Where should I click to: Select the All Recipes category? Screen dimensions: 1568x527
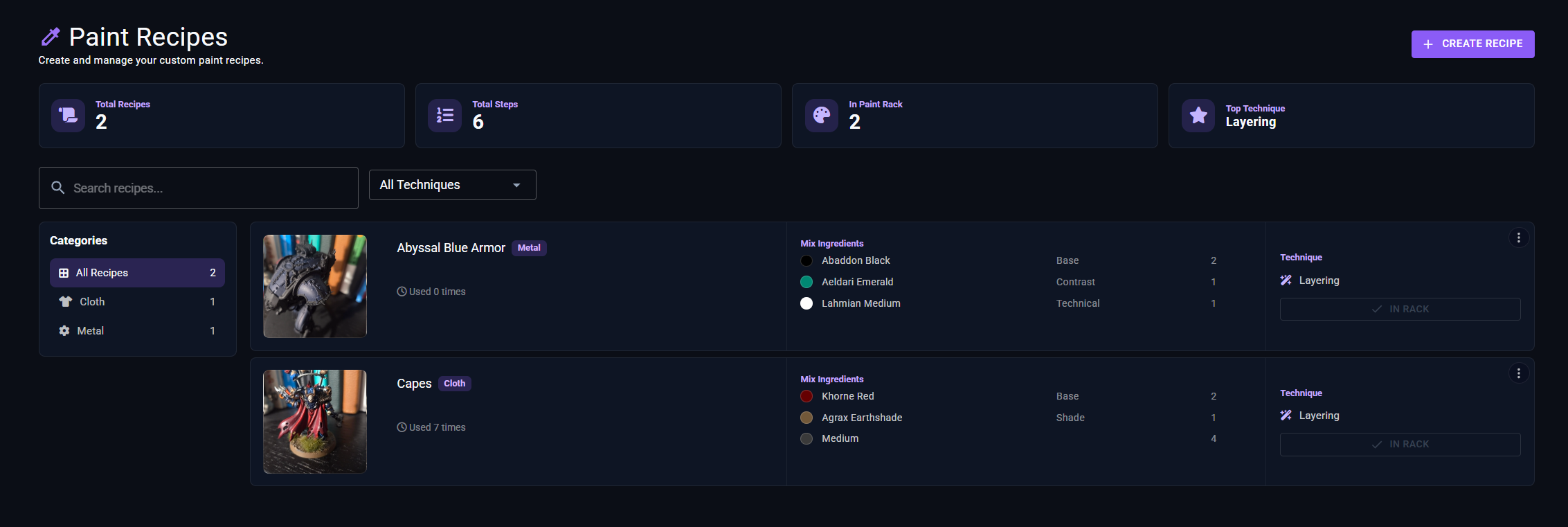[x=137, y=273]
